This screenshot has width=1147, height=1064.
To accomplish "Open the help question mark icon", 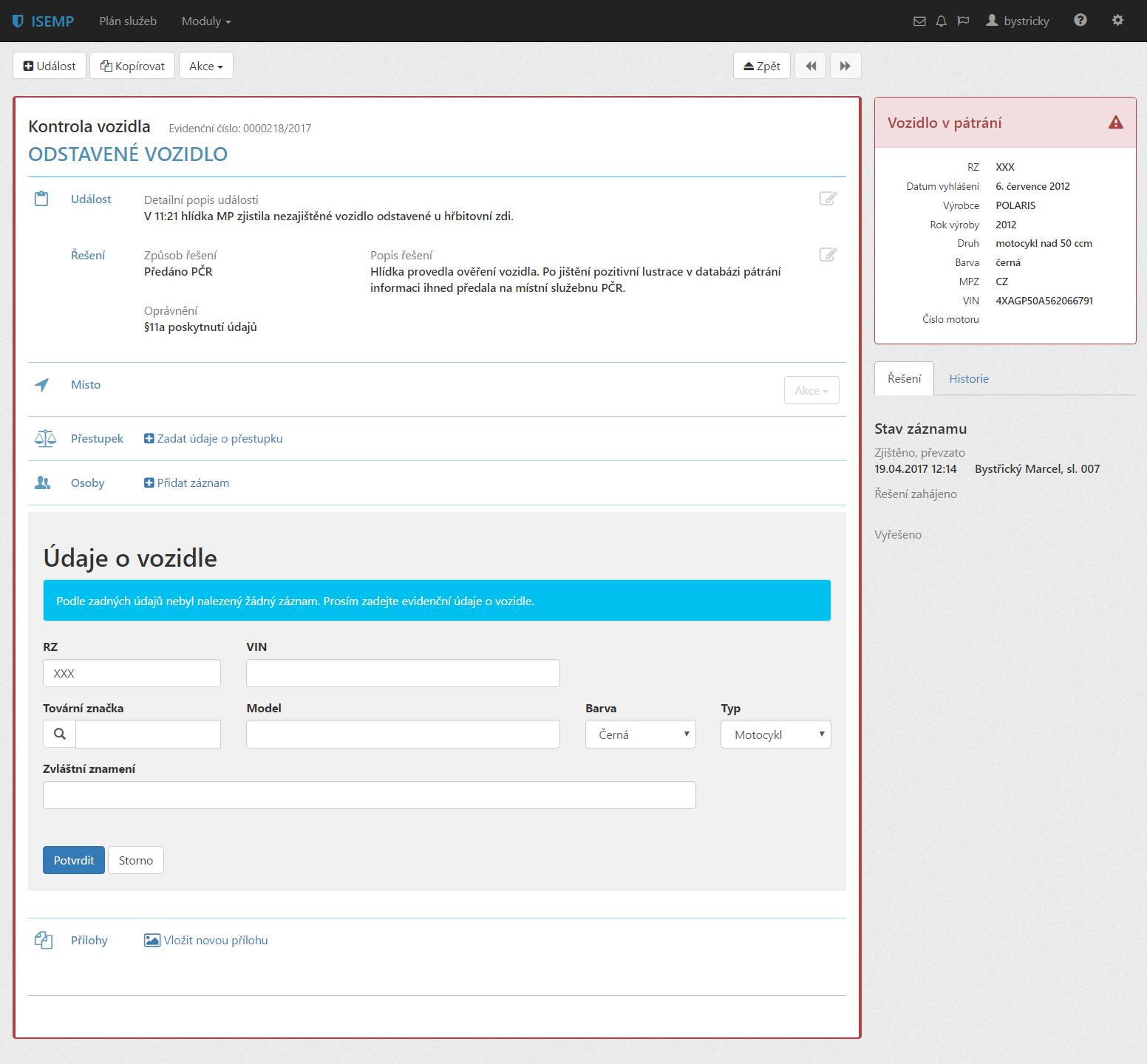I will tap(1080, 20).
